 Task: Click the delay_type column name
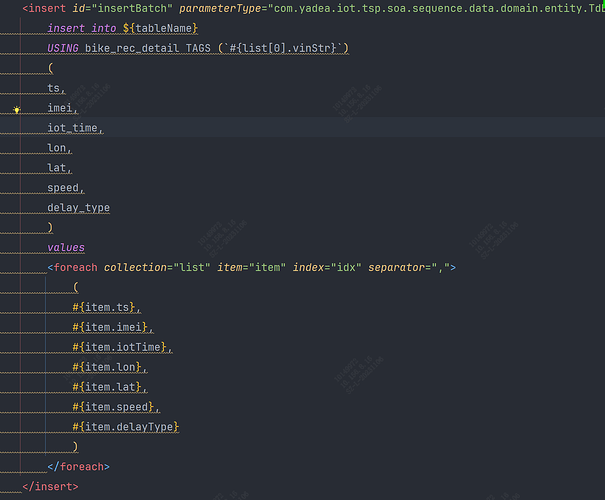78,208
